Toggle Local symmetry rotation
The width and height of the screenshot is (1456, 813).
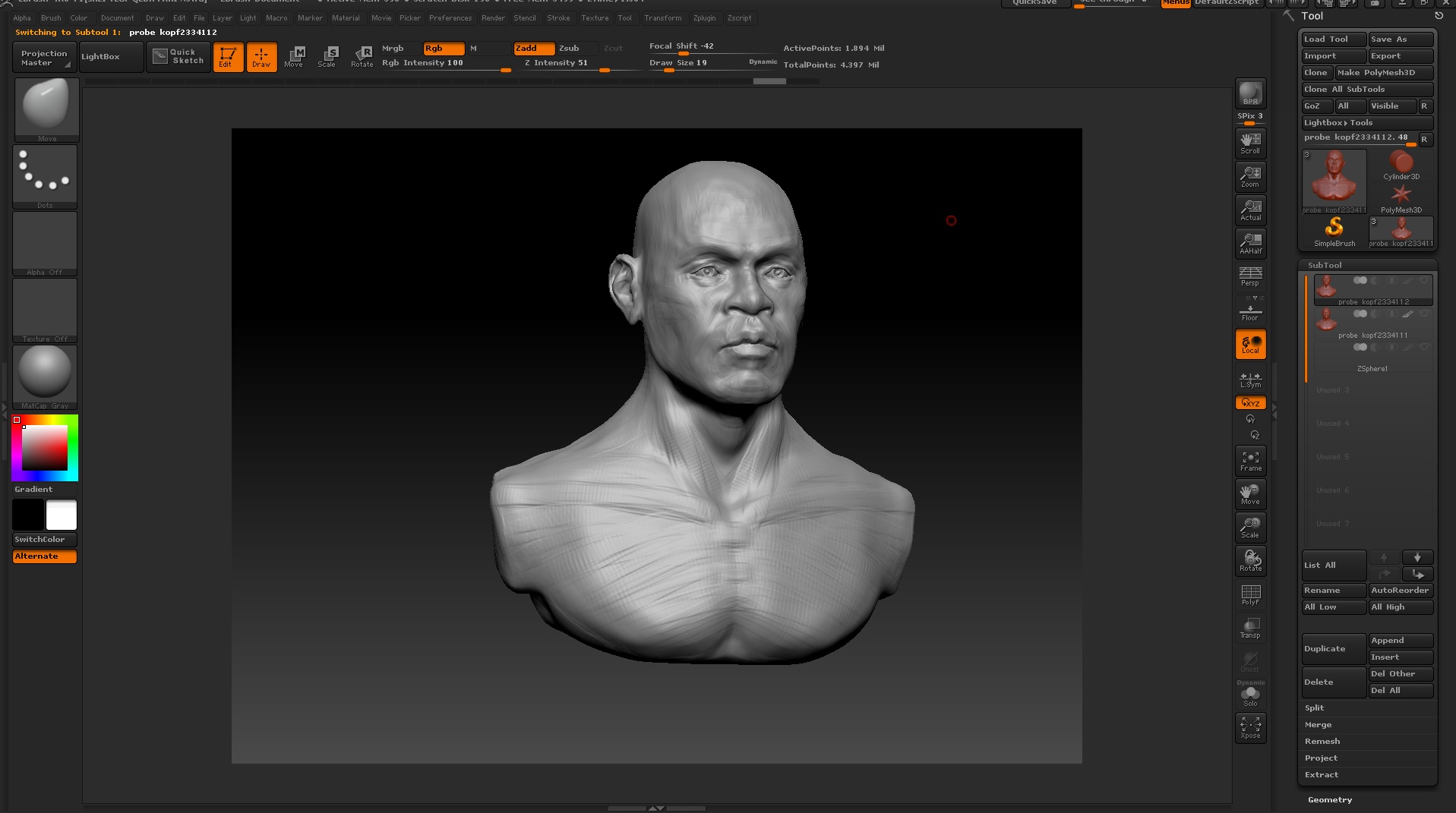coord(1250,344)
